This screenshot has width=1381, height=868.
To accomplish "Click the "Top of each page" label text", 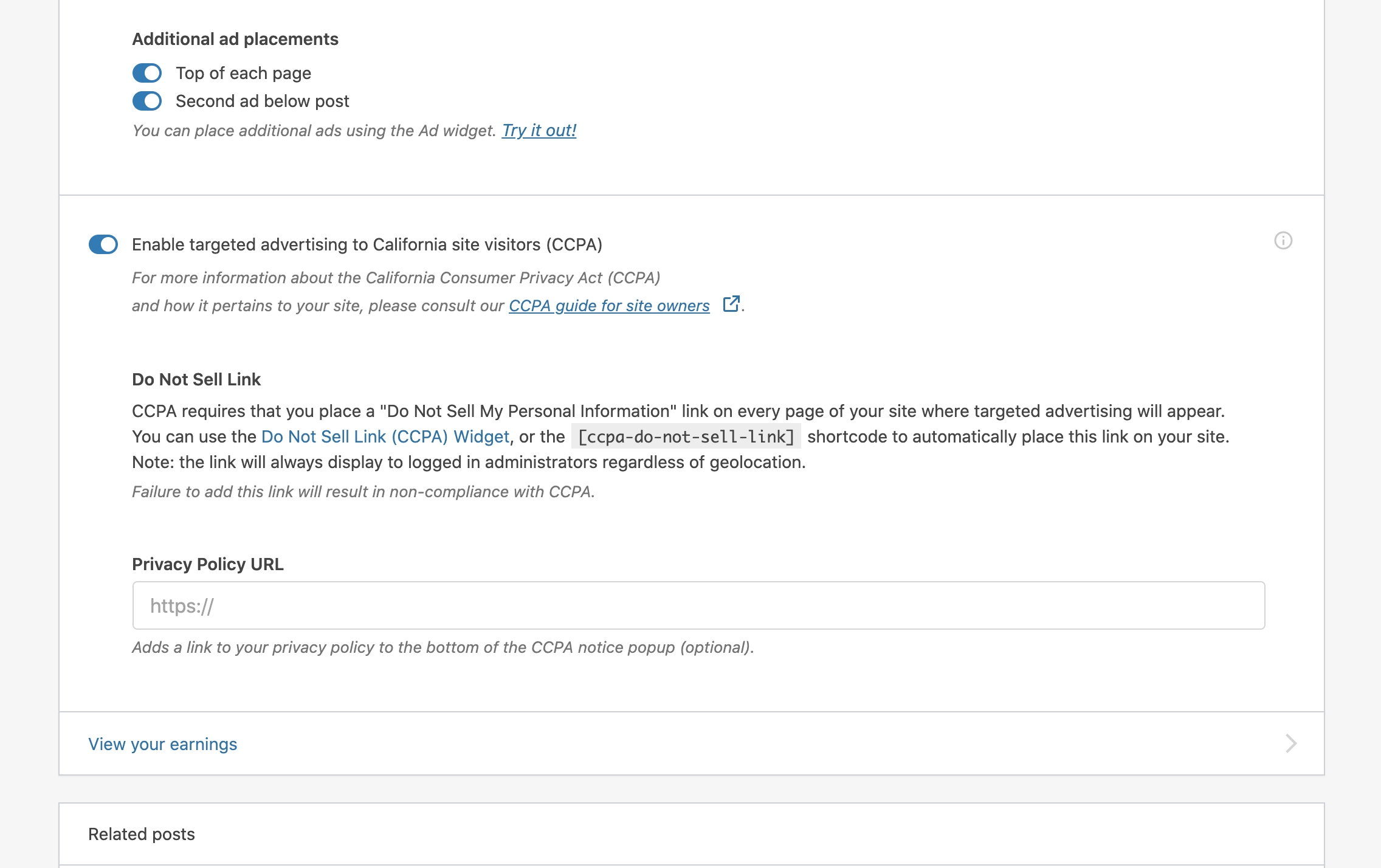I will [243, 73].
